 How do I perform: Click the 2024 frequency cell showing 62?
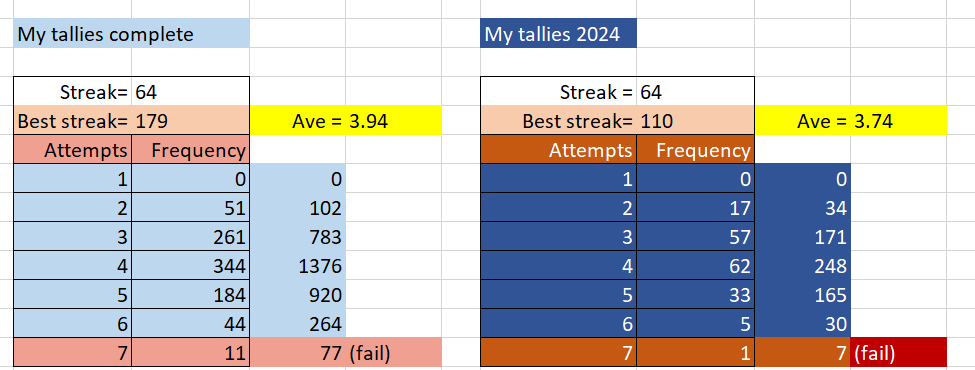695,266
